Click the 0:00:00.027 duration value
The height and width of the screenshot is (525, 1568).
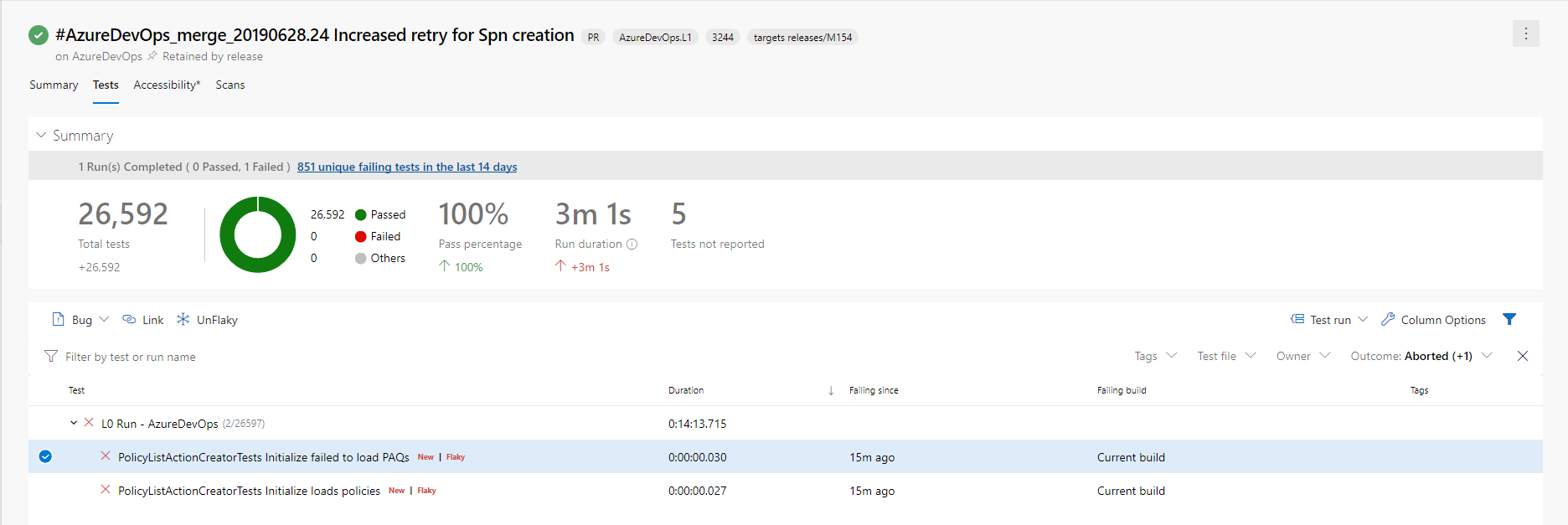click(697, 491)
